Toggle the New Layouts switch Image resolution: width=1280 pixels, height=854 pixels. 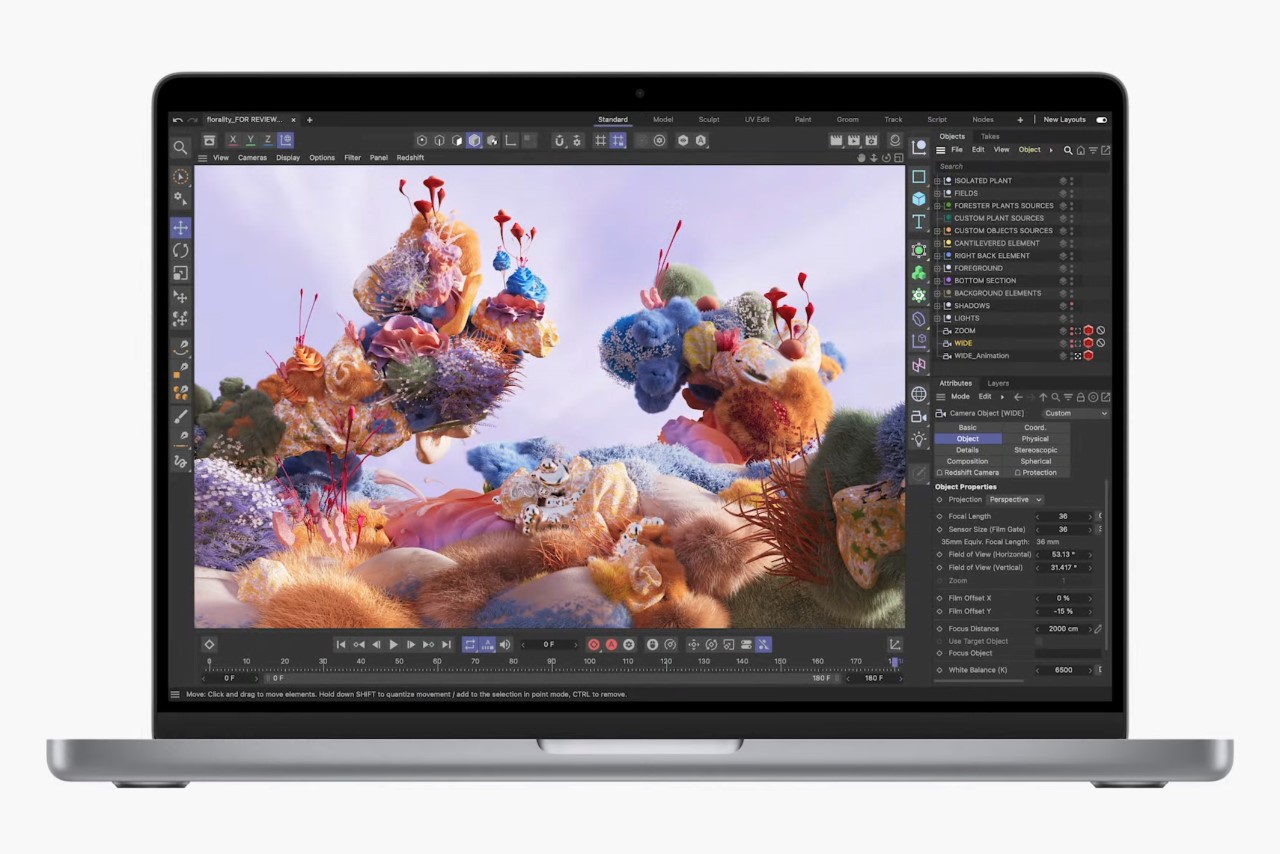coord(1101,120)
